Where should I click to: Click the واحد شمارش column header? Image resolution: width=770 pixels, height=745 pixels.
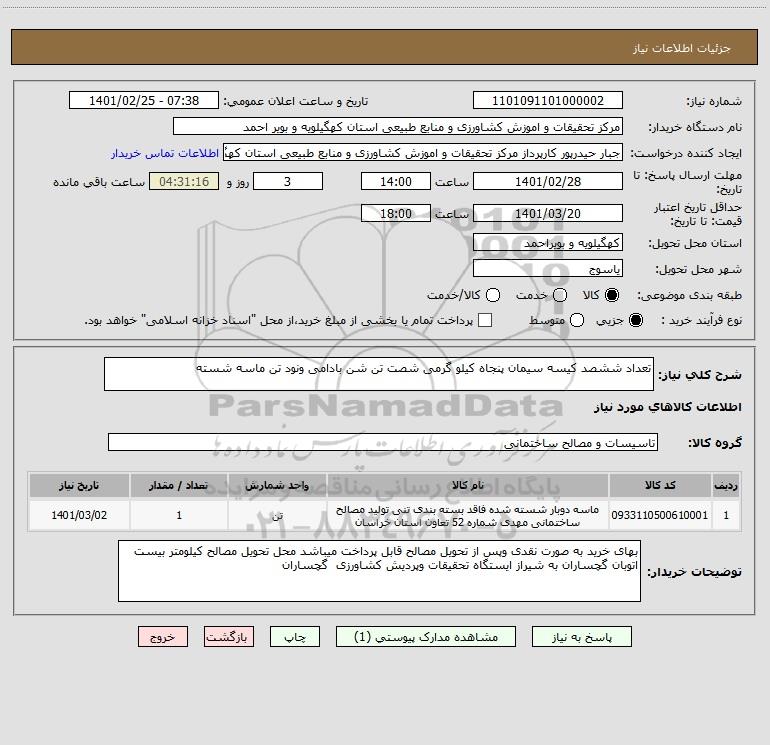[277, 485]
